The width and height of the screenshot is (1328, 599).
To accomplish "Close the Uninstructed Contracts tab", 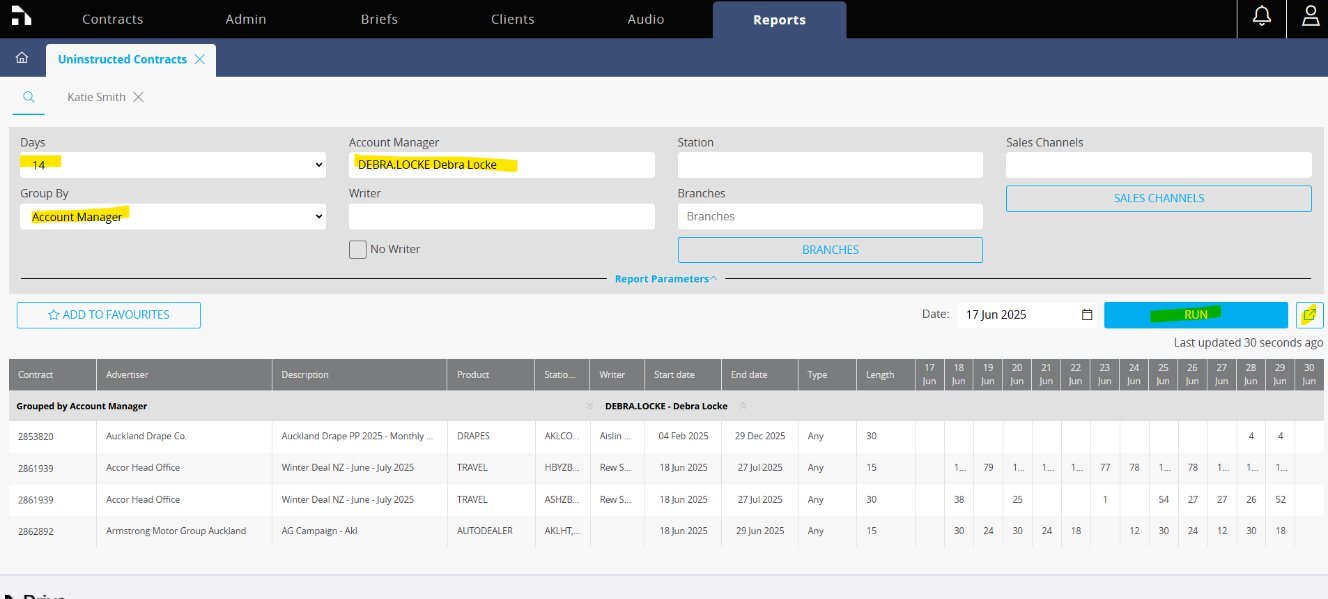I will click(x=200, y=59).
